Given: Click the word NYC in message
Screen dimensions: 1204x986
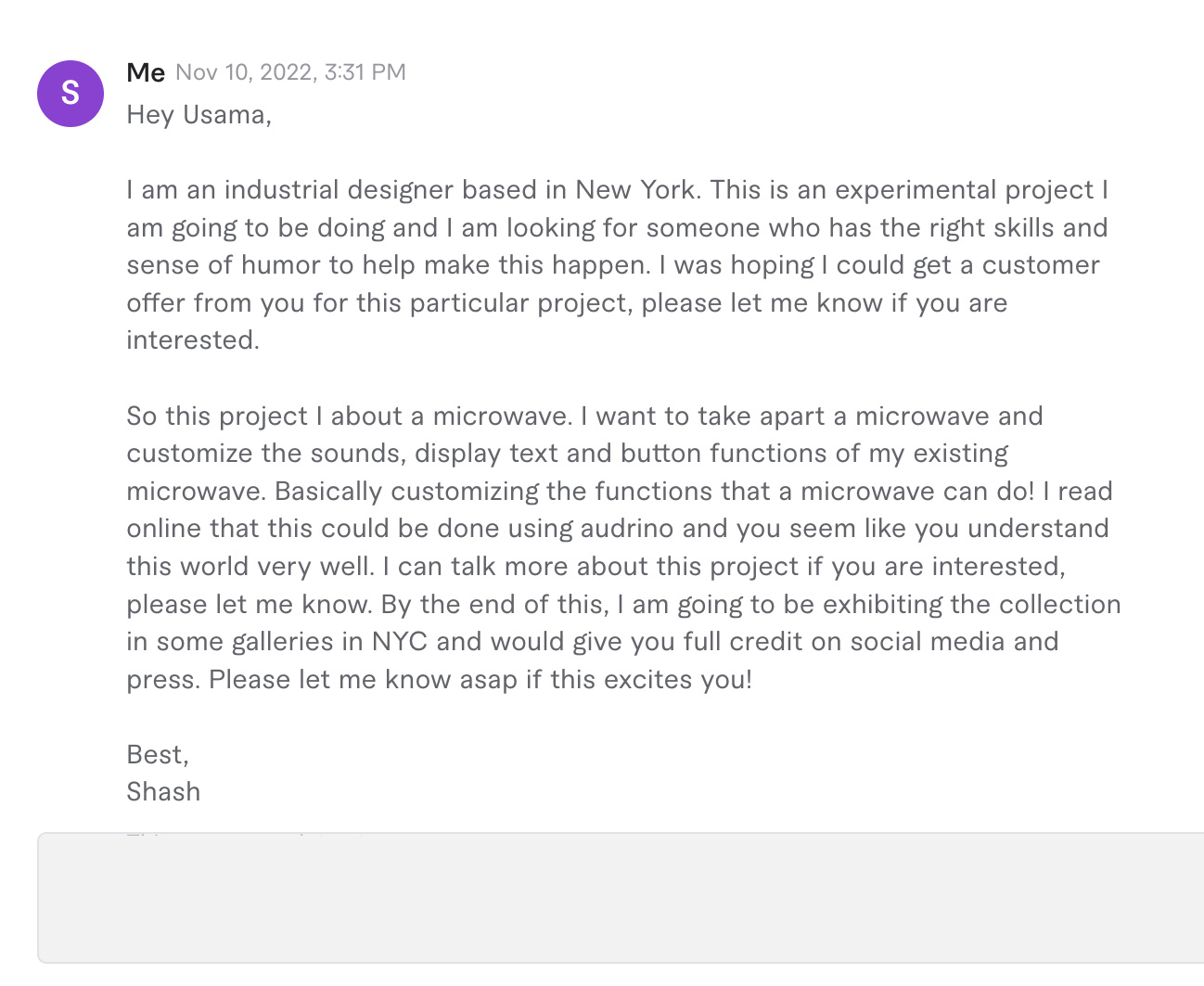Looking at the screenshot, I should tap(400, 642).
